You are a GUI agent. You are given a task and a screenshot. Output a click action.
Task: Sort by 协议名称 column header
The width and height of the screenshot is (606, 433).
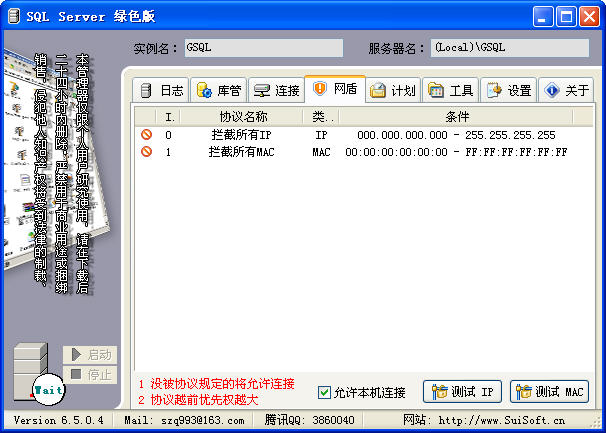click(243, 117)
